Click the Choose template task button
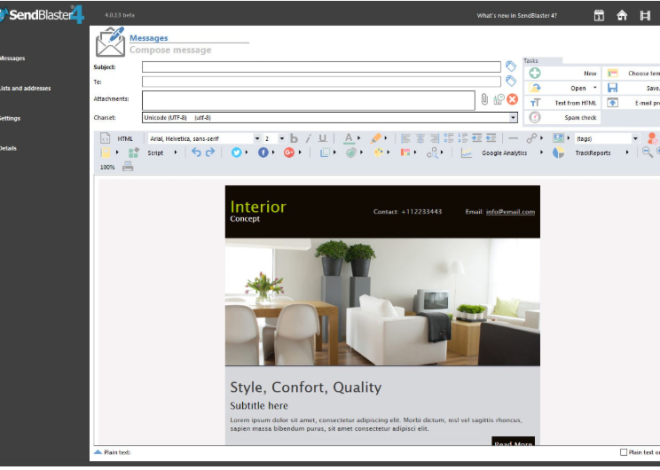Viewport: 660px width, 470px height. [x=631, y=73]
